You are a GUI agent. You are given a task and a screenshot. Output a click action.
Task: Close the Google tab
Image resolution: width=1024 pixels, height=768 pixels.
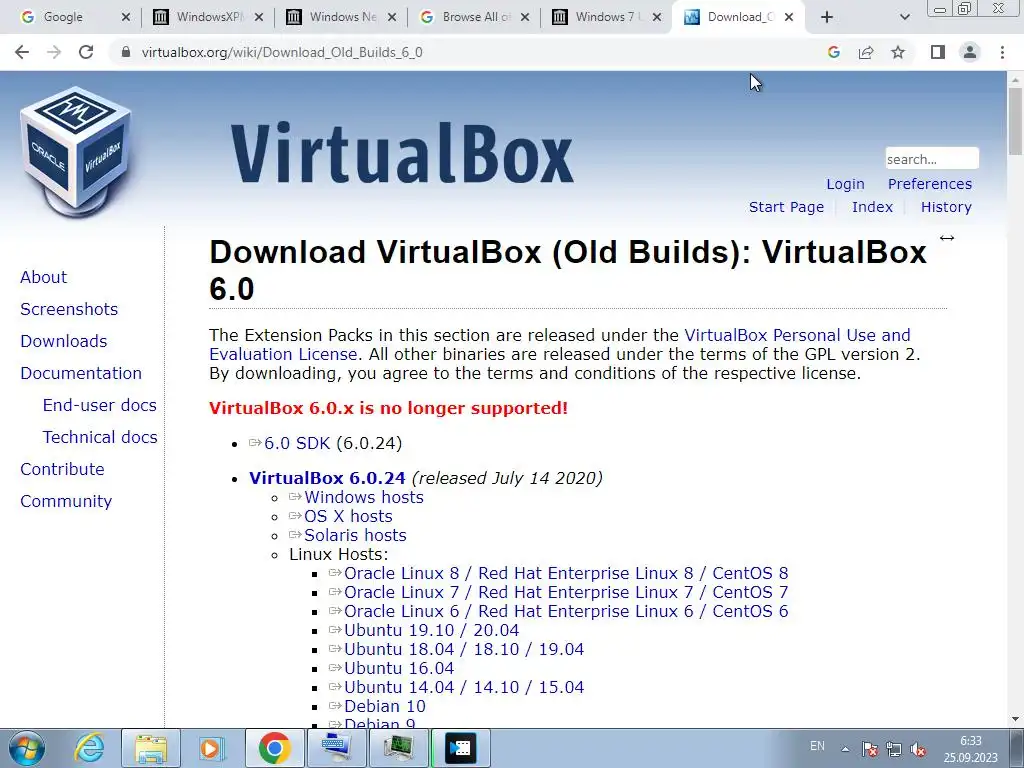tap(126, 18)
